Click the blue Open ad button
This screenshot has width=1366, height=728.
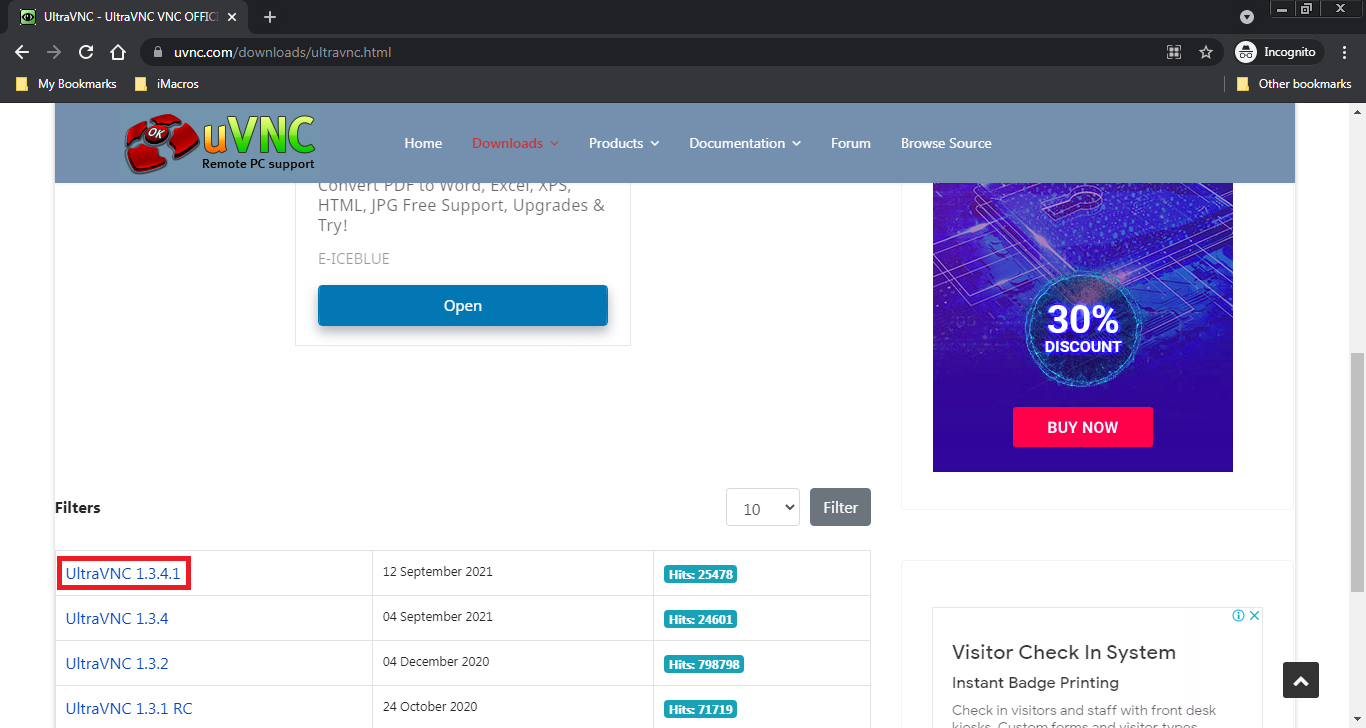coord(463,305)
